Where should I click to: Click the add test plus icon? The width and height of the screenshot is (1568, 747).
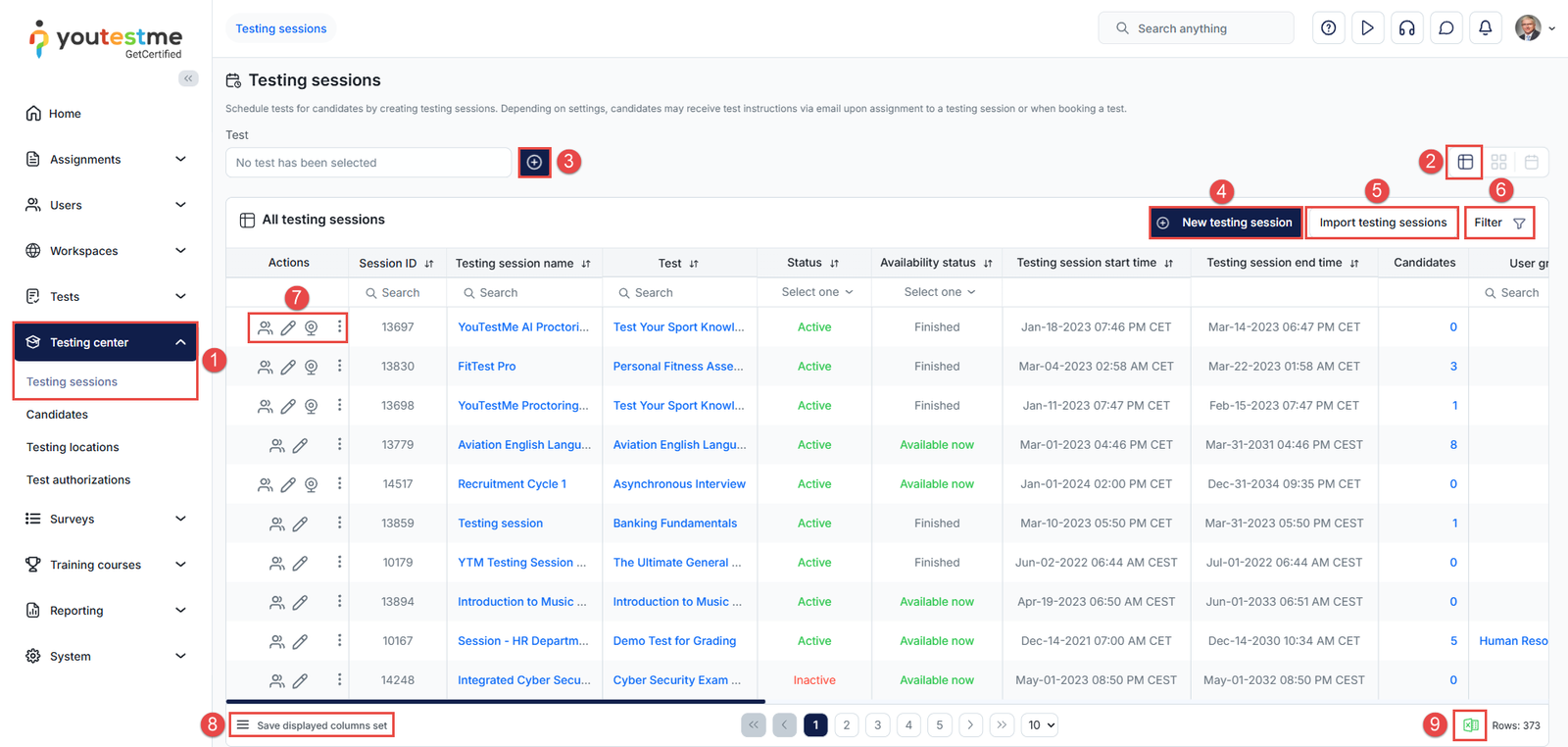pyautogui.click(x=534, y=163)
